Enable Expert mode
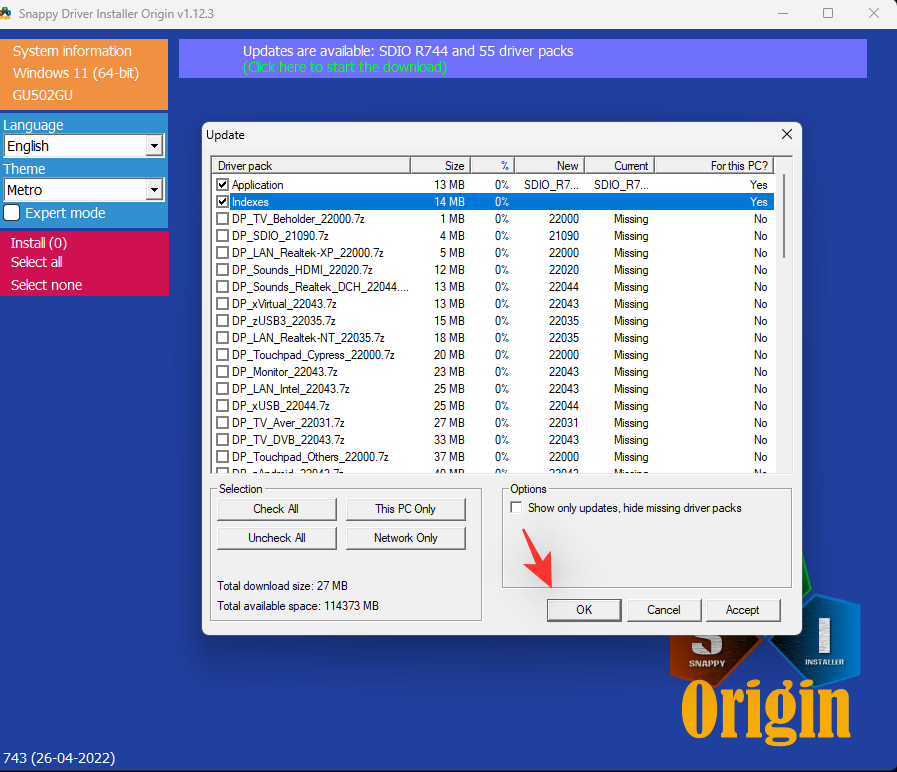This screenshot has height=772, width=897. pos(12,213)
